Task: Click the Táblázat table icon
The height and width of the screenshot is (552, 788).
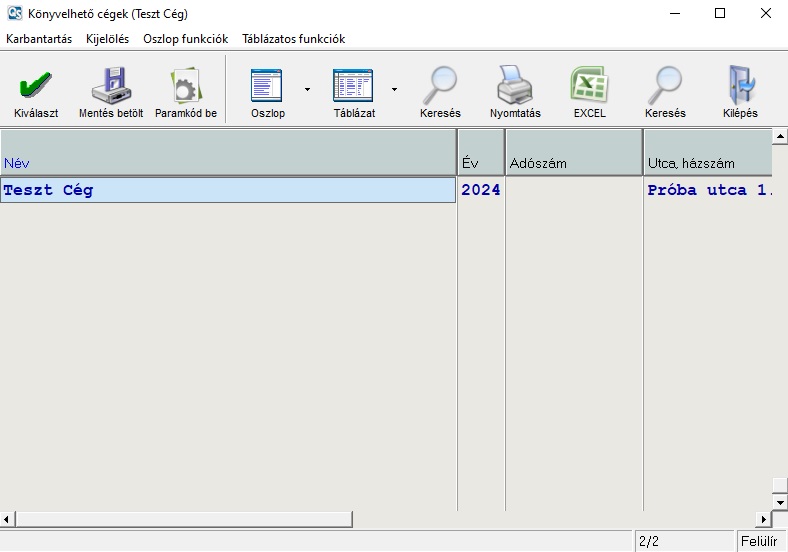Action: pos(353,87)
